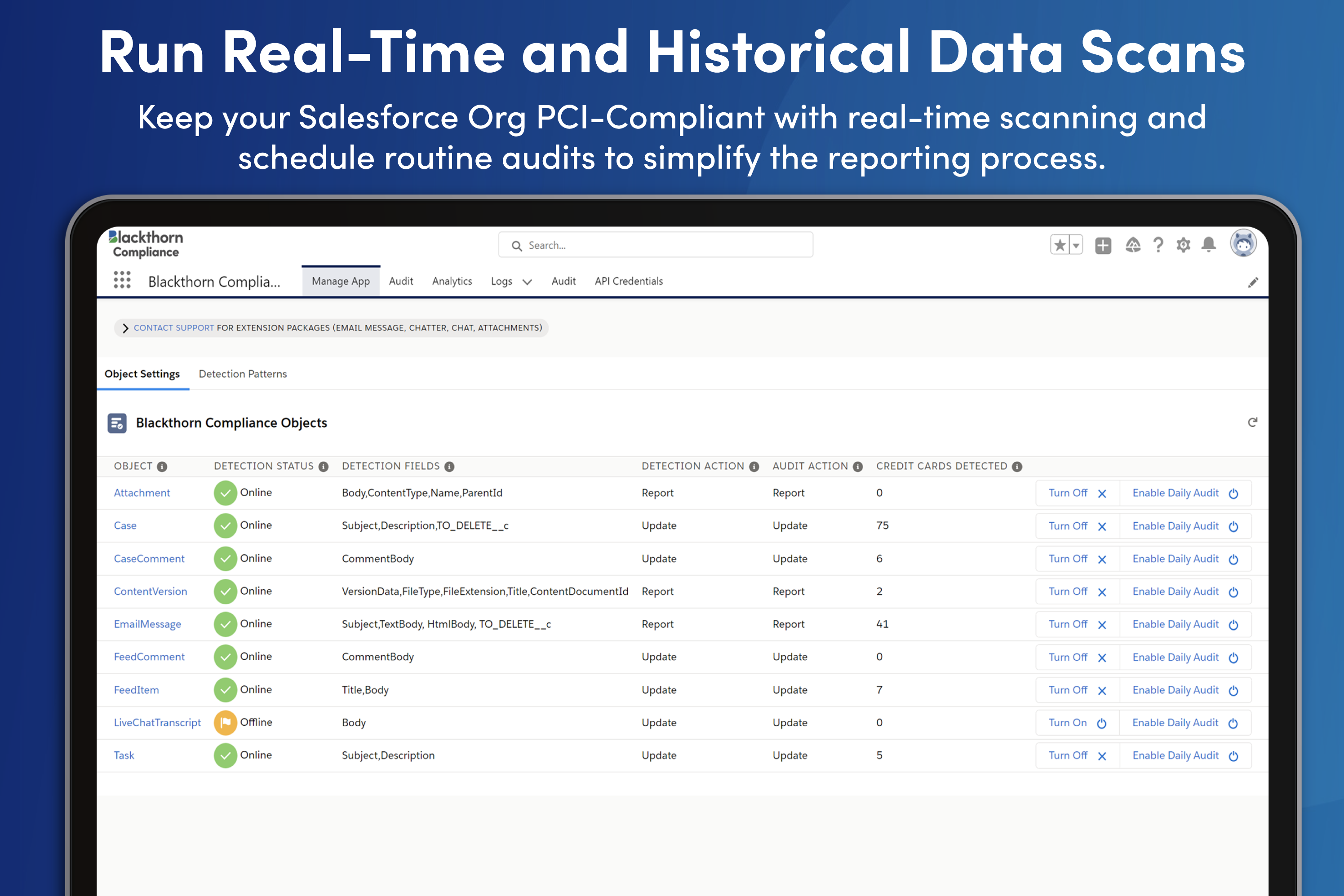The height and width of the screenshot is (896, 1344).
Task: Click the green Online status icon for EmailMessage
Action: [225, 624]
